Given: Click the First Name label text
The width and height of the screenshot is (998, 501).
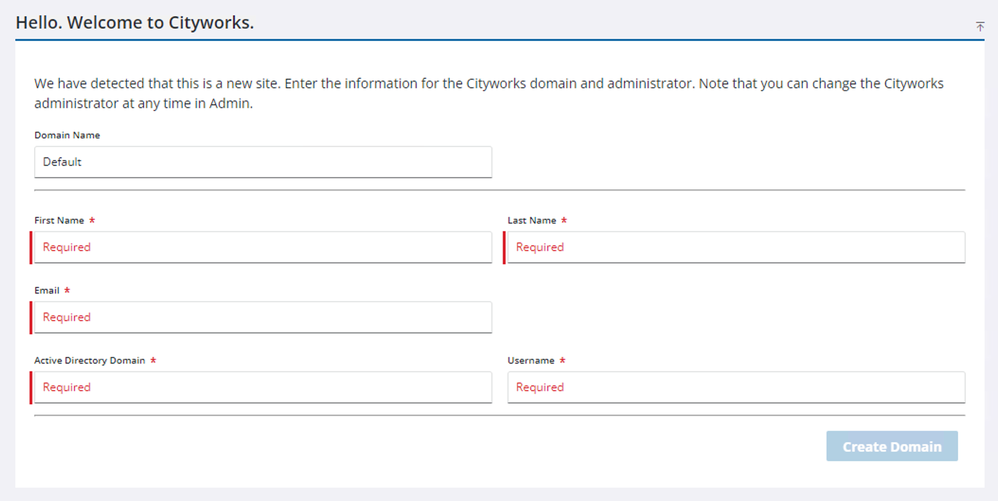Looking at the screenshot, I should tap(59, 220).
